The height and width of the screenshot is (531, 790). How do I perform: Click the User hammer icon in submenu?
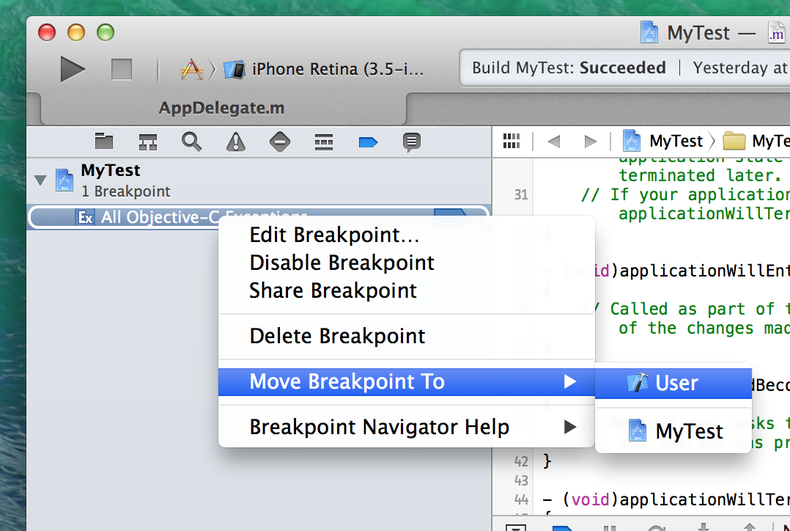[637, 383]
